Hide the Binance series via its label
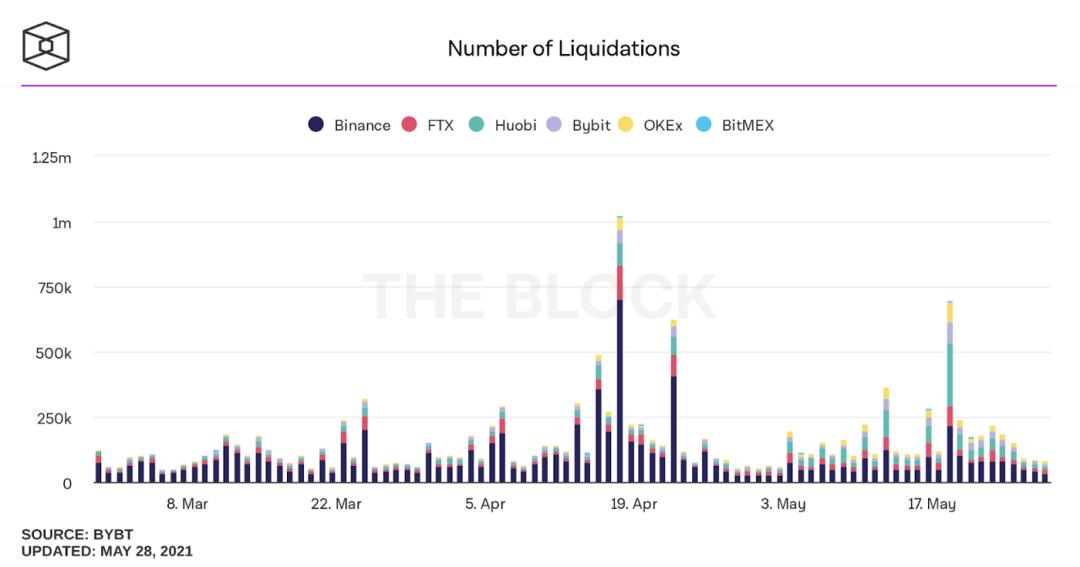This screenshot has height=567, width=1080. pos(362,125)
